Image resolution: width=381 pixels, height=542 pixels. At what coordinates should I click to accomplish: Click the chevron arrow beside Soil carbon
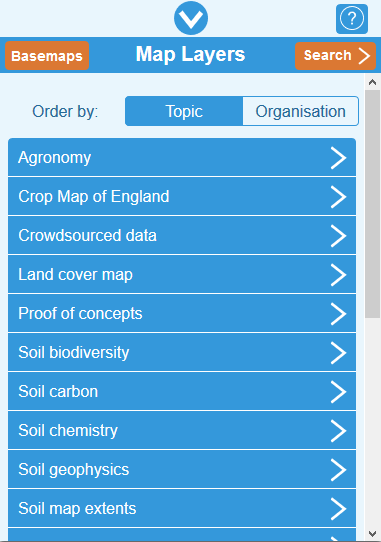click(x=338, y=392)
